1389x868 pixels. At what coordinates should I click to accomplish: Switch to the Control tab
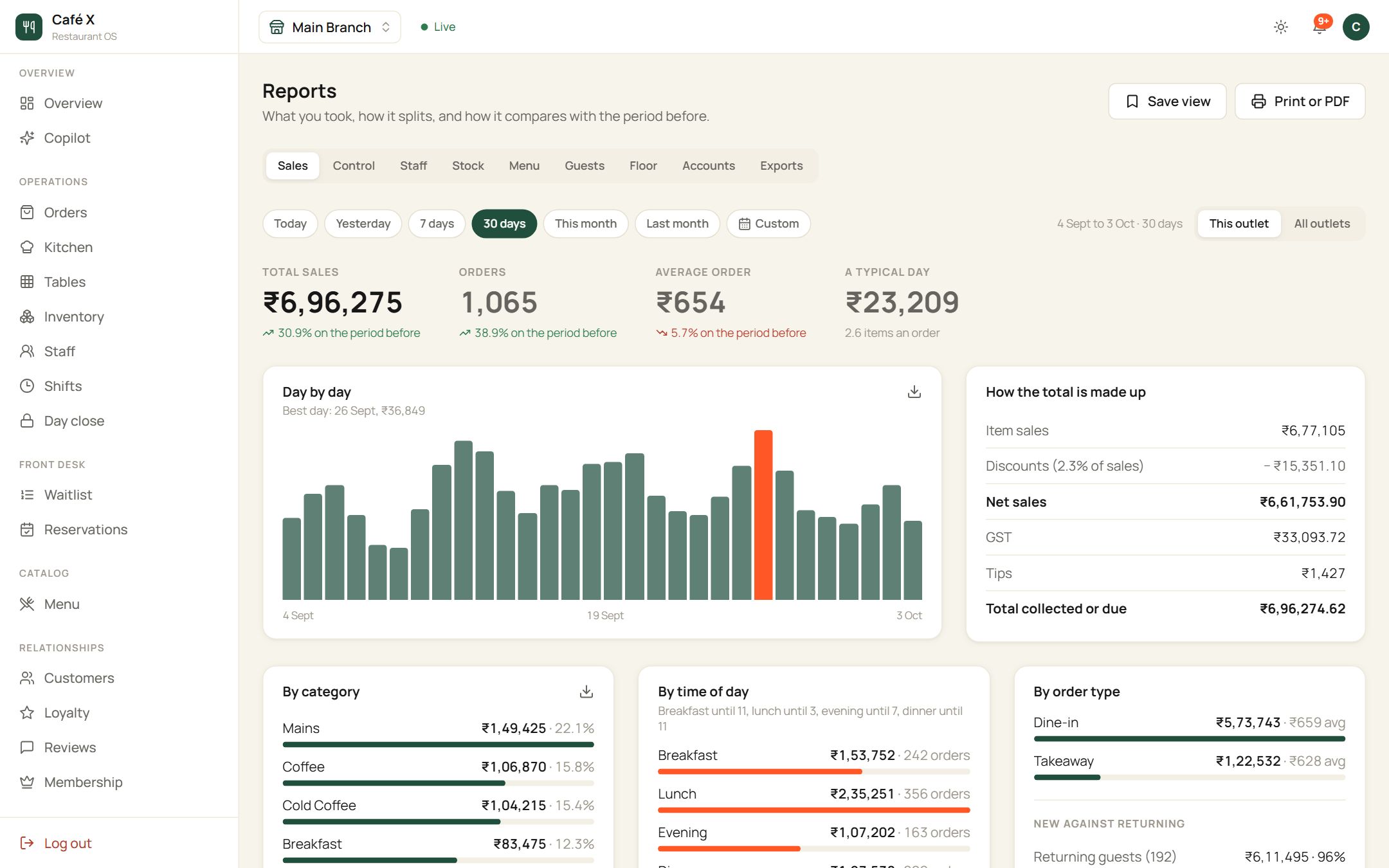pos(354,166)
